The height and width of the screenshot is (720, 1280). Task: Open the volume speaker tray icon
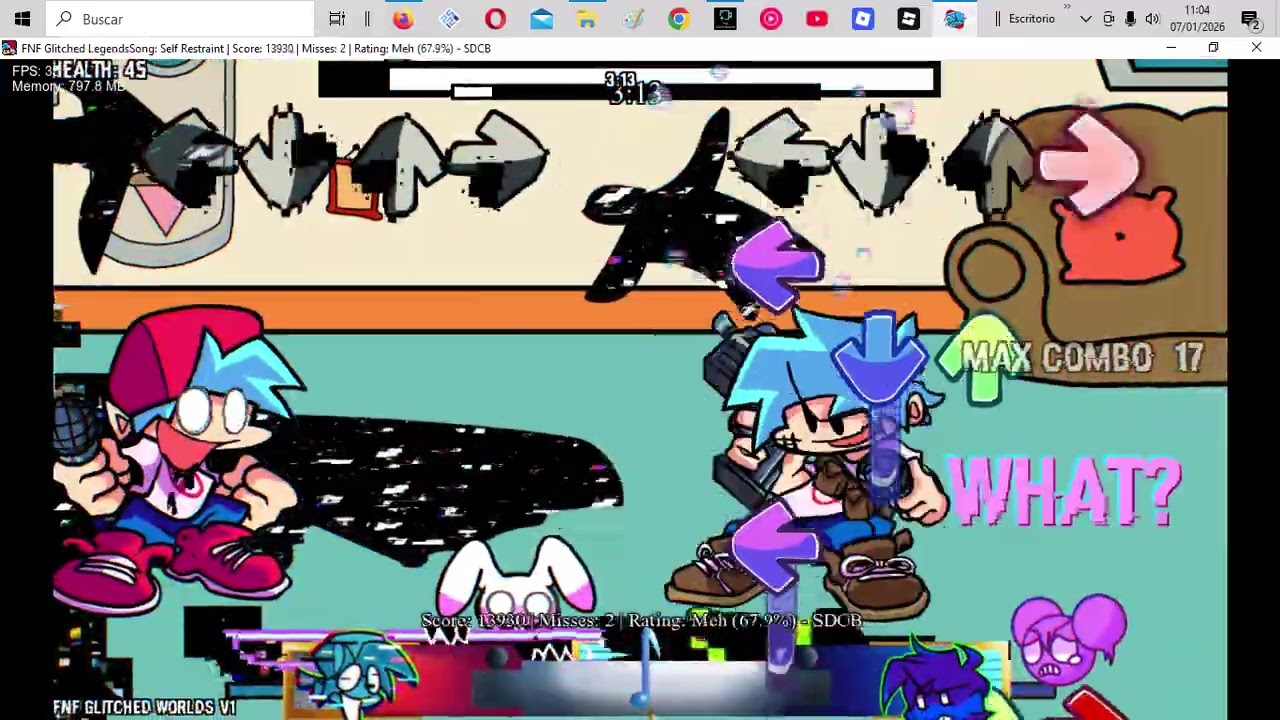click(x=1152, y=19)
